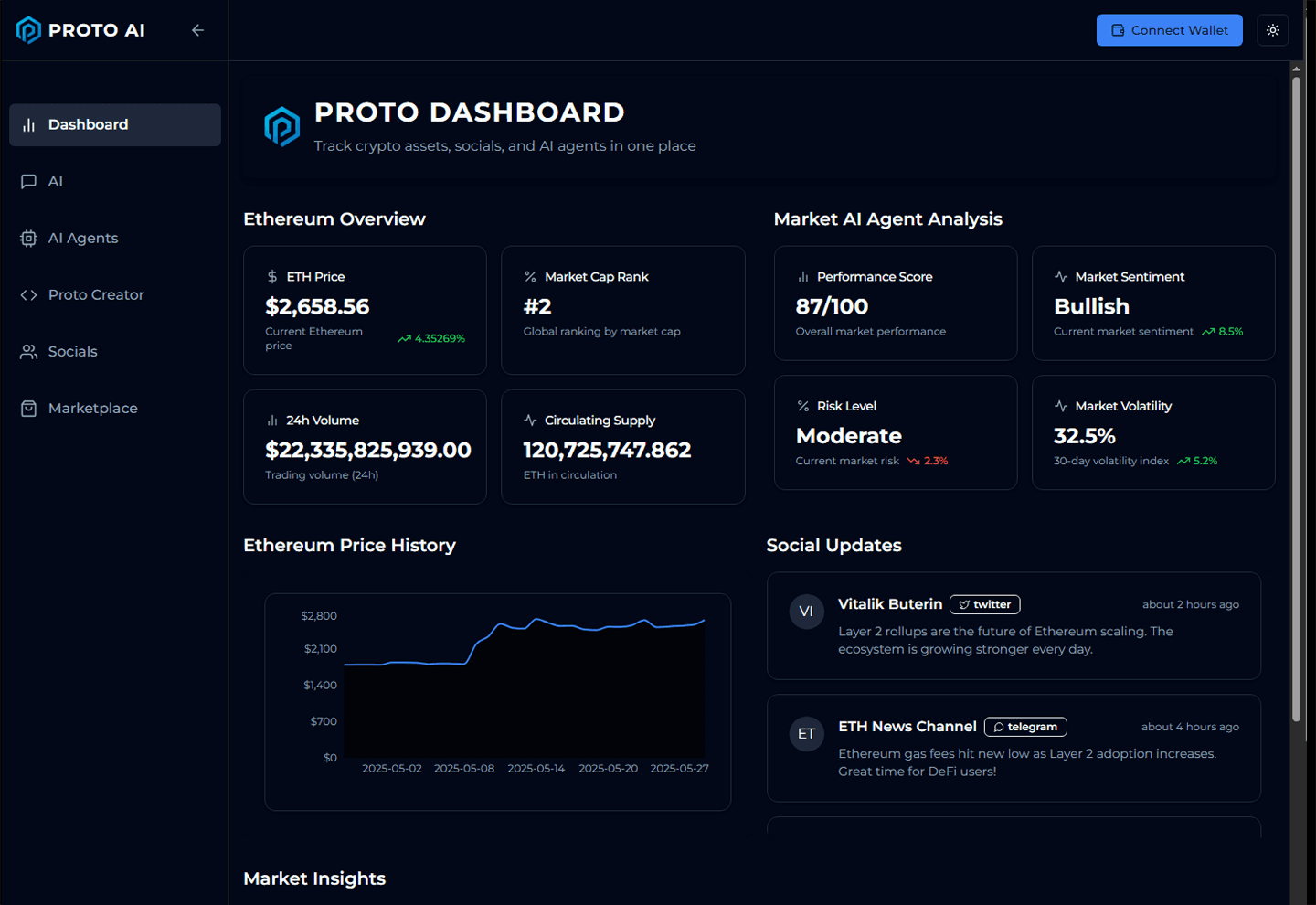Viewport: 1316px width, 905px height.
Task: Click the ET avatar of ETH News Channel
Action: point(806,733)
